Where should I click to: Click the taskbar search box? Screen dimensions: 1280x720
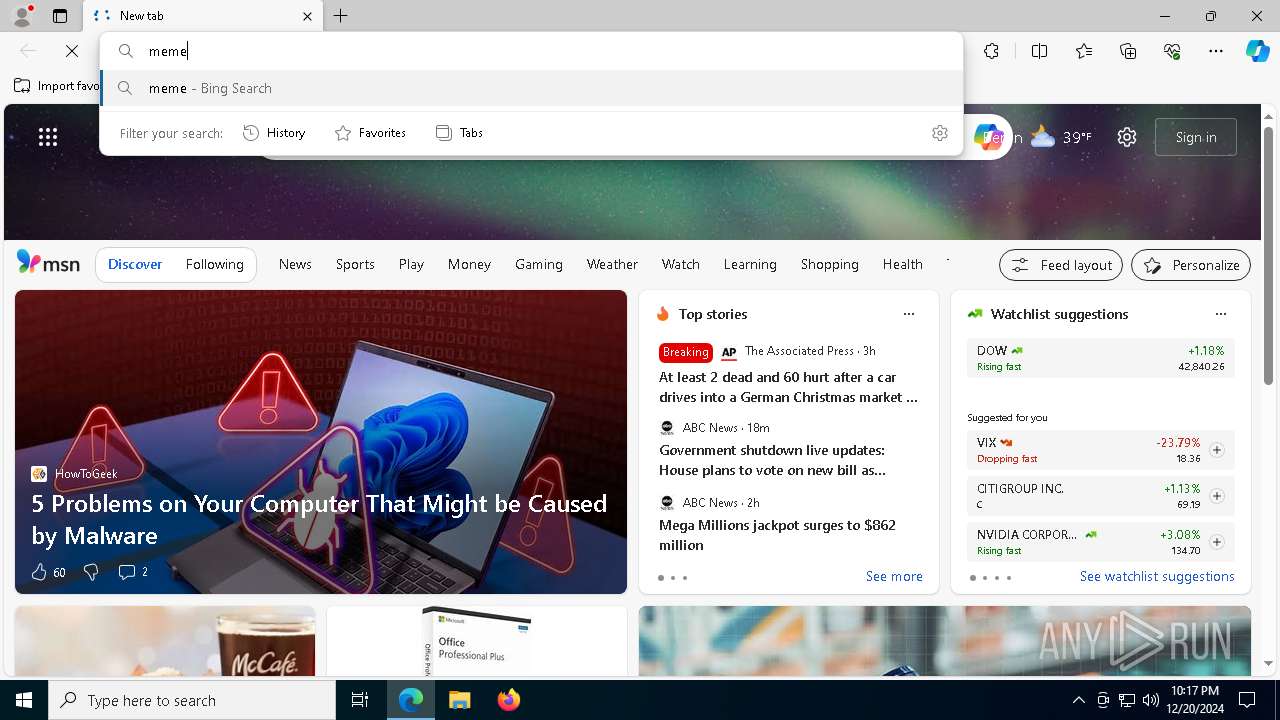coord(192,700)
